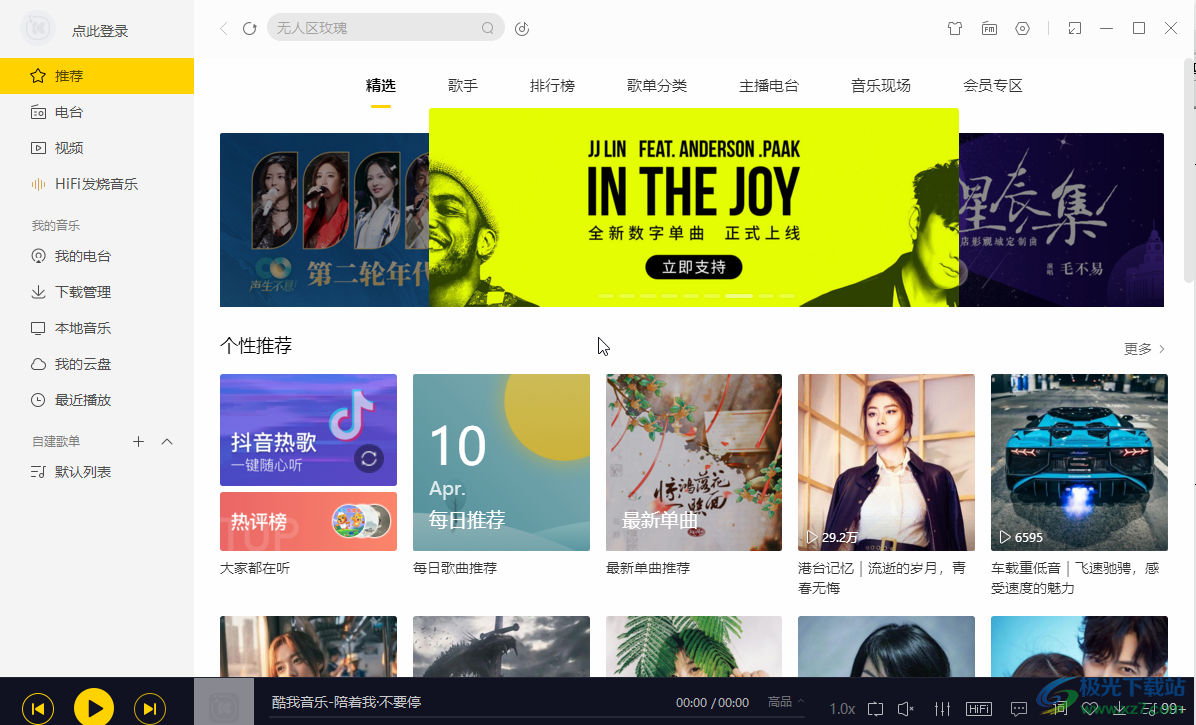This screenshot has height=725, width=1196.
Task: Click the song recognition icon beside search box
Action: [x=522, y=29]
